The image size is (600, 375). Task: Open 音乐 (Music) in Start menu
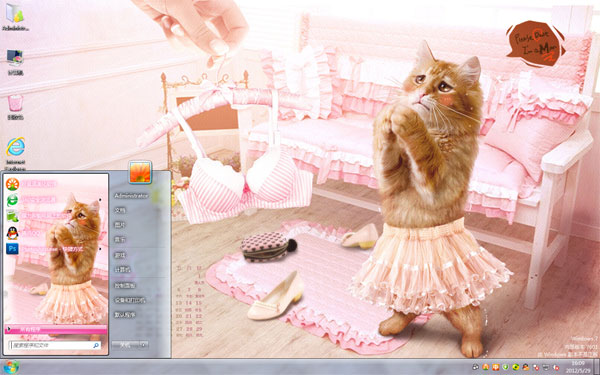click(120, 240)
